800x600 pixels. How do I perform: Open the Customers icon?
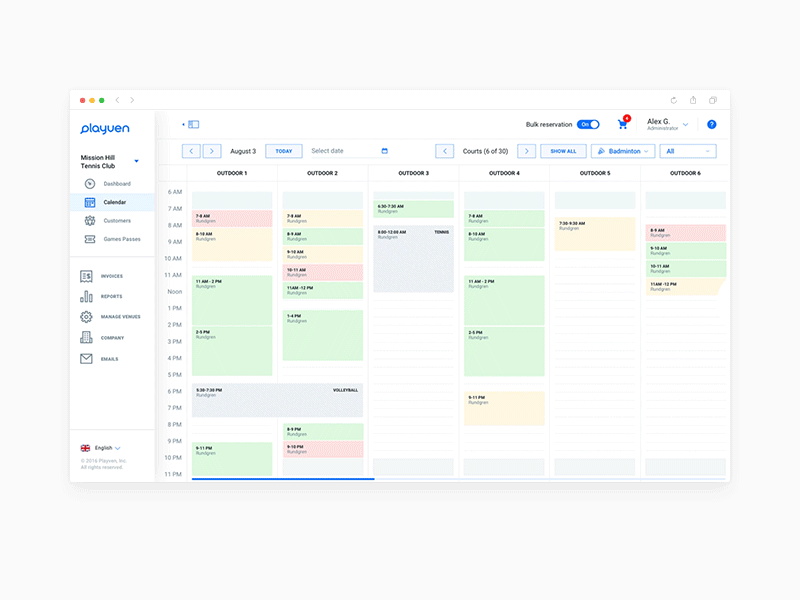(90, 221)
